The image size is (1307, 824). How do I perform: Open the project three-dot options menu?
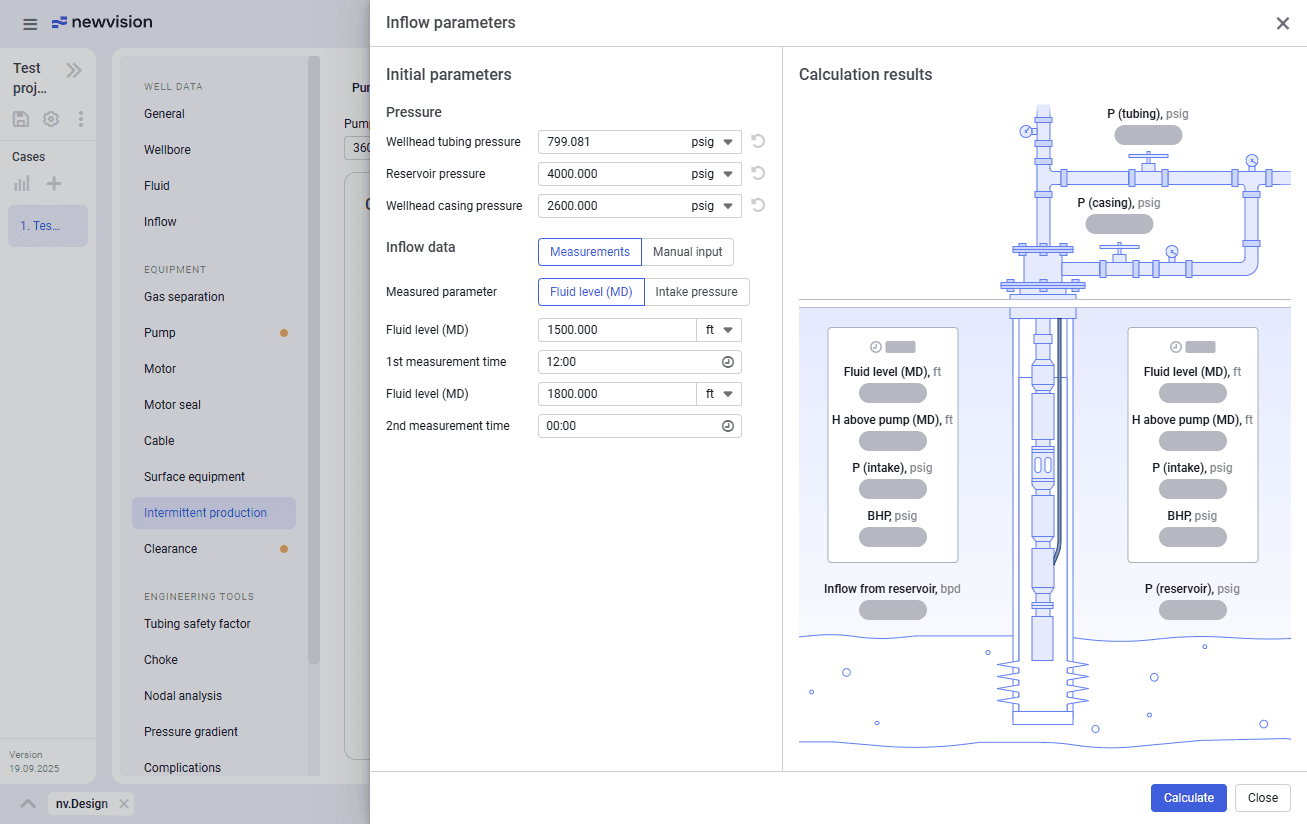click(81, 119)
